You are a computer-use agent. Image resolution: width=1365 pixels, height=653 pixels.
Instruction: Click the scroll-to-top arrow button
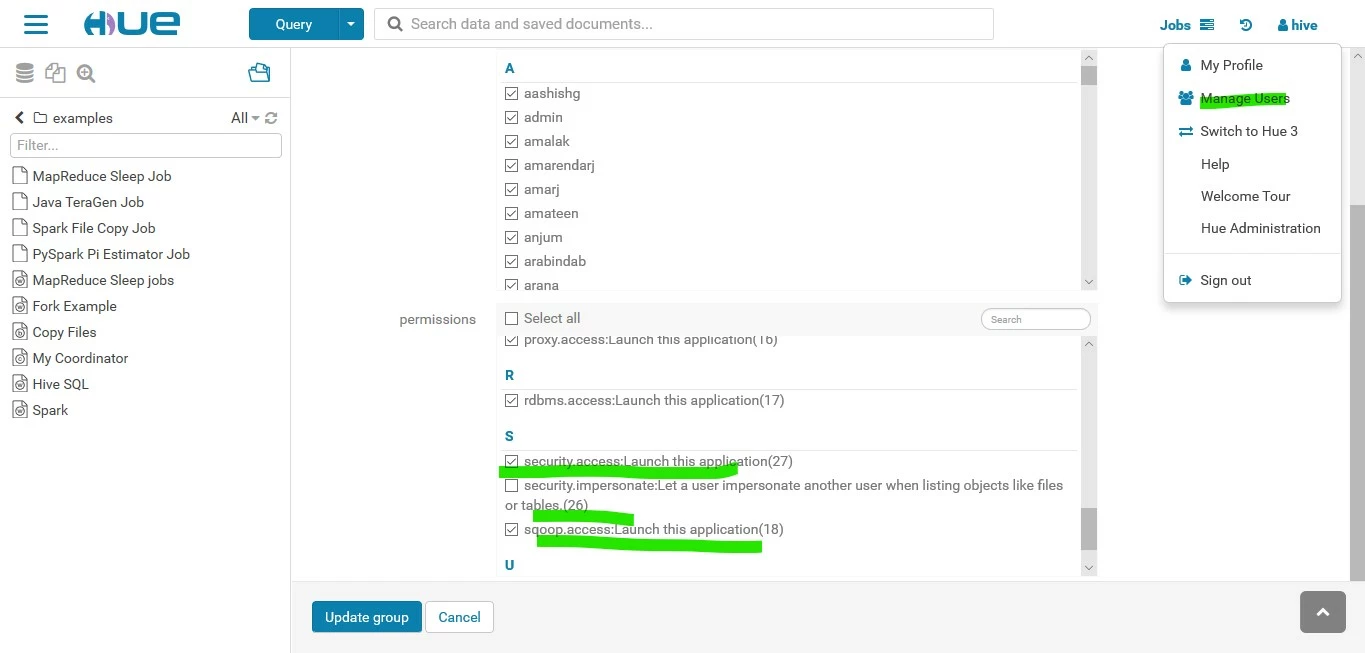(1323, 612)
